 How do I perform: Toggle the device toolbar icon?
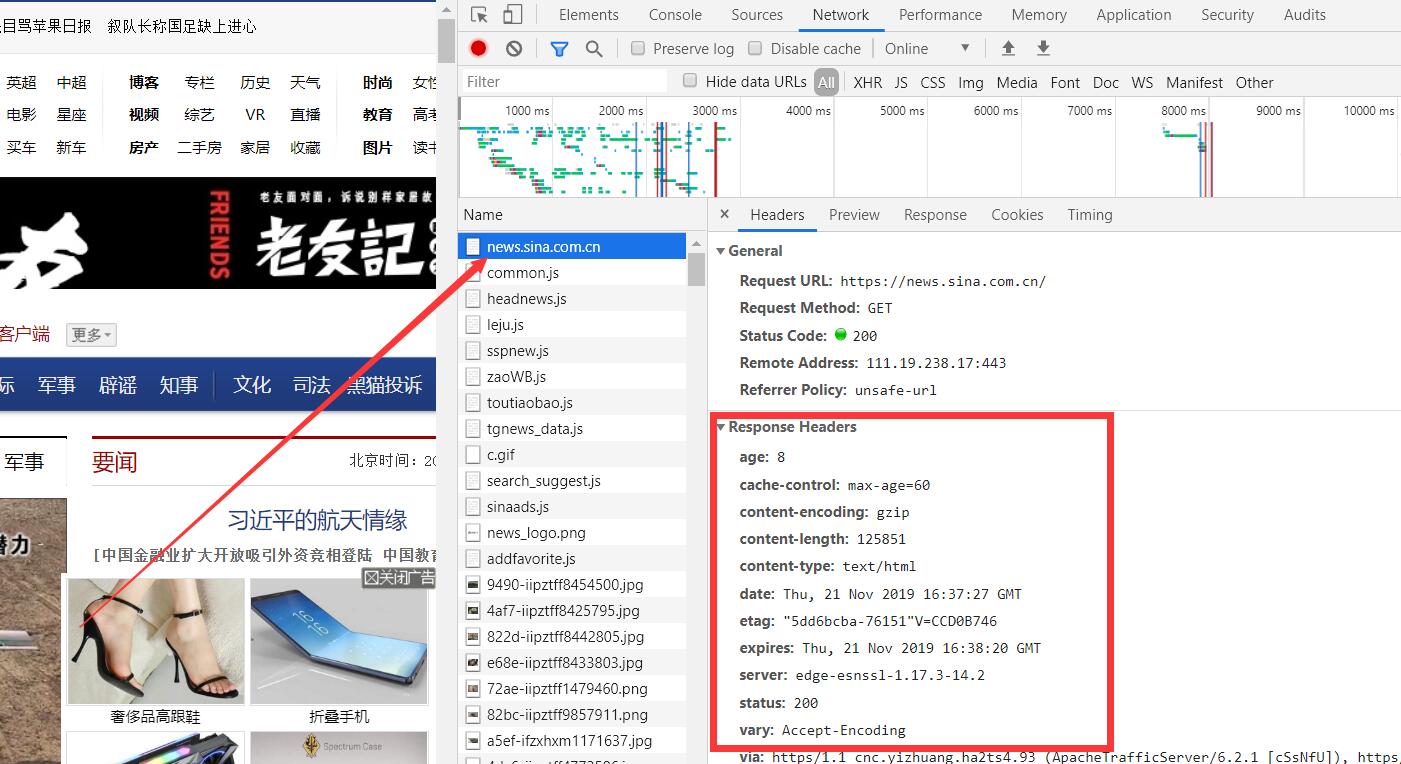pos(512,15)
